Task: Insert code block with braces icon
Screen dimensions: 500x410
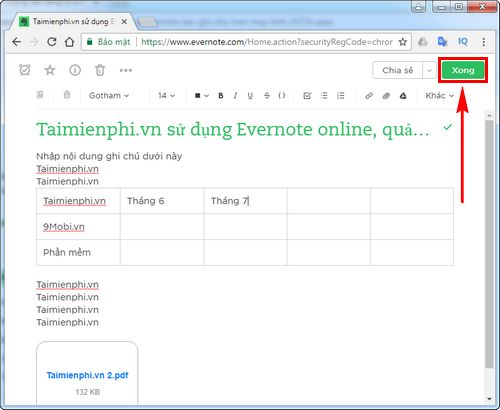Action: tap(282, 96)
